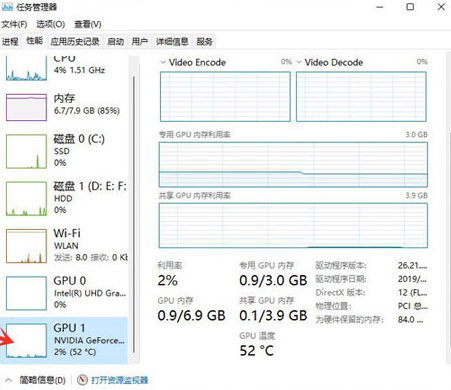
Task: Click the Task Manager app icon in title bar
Action: coord(7,7)
